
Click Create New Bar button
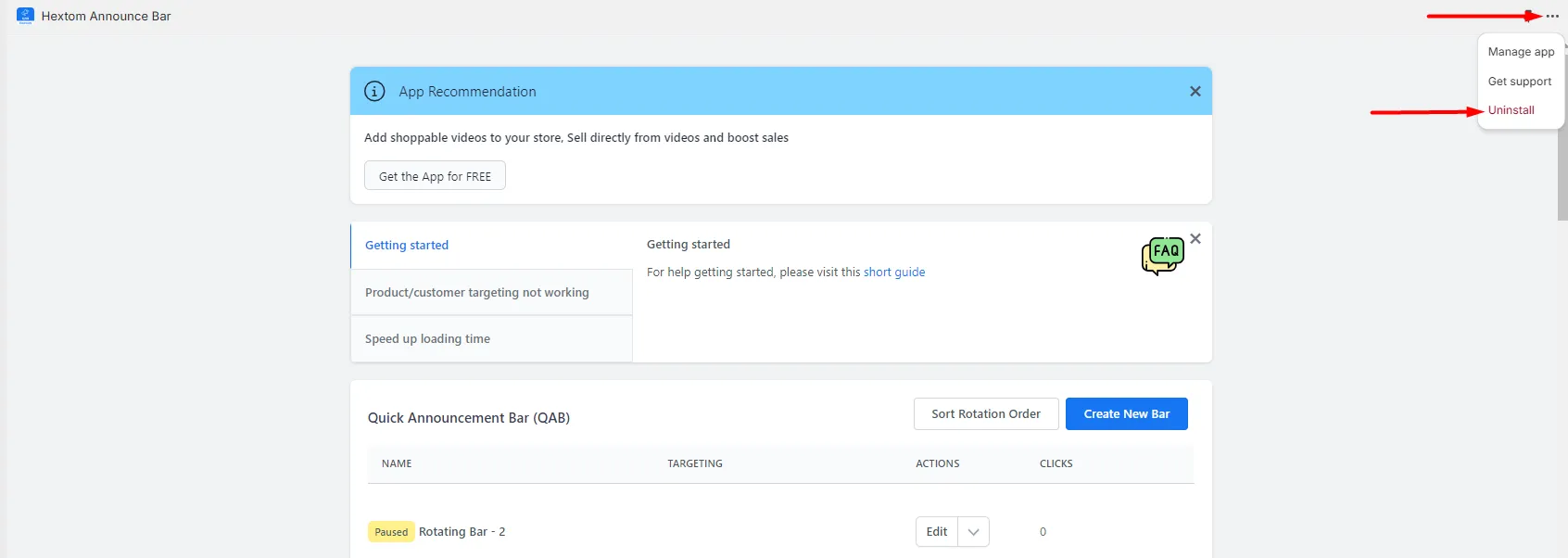pos(1127,414)
